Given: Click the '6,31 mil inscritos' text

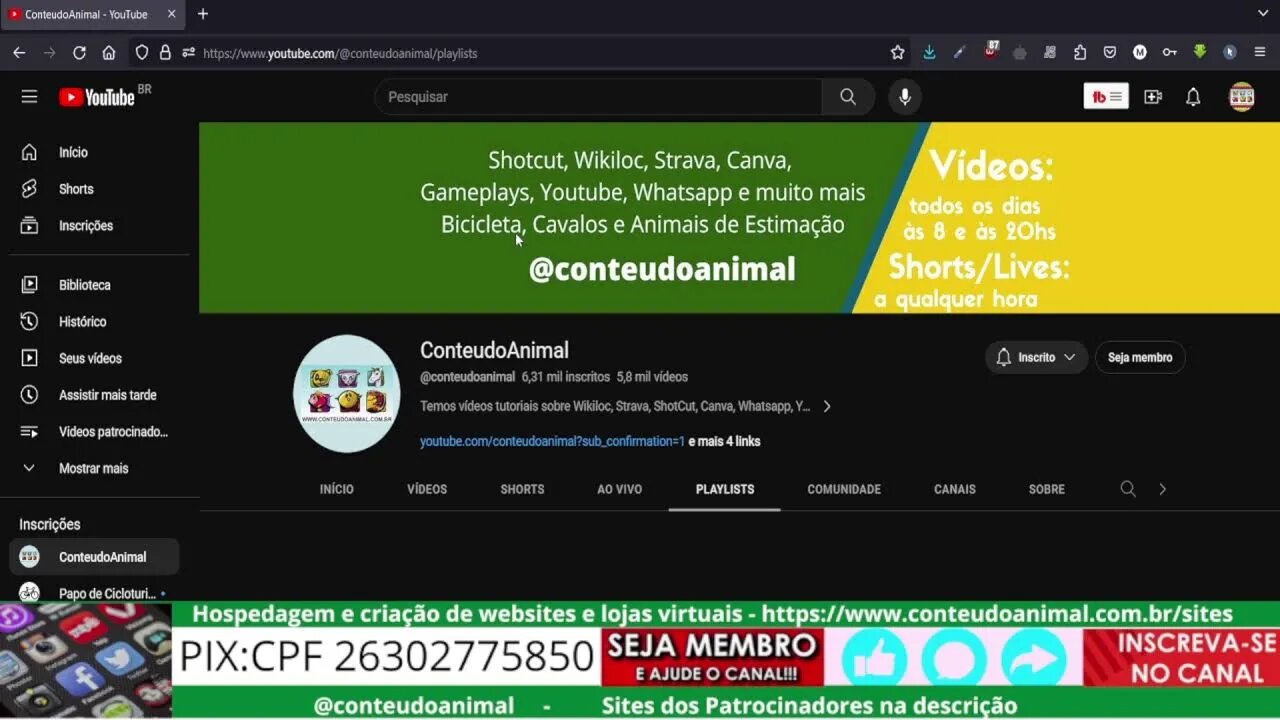Looking at the screenshot, I should (565, 377).
